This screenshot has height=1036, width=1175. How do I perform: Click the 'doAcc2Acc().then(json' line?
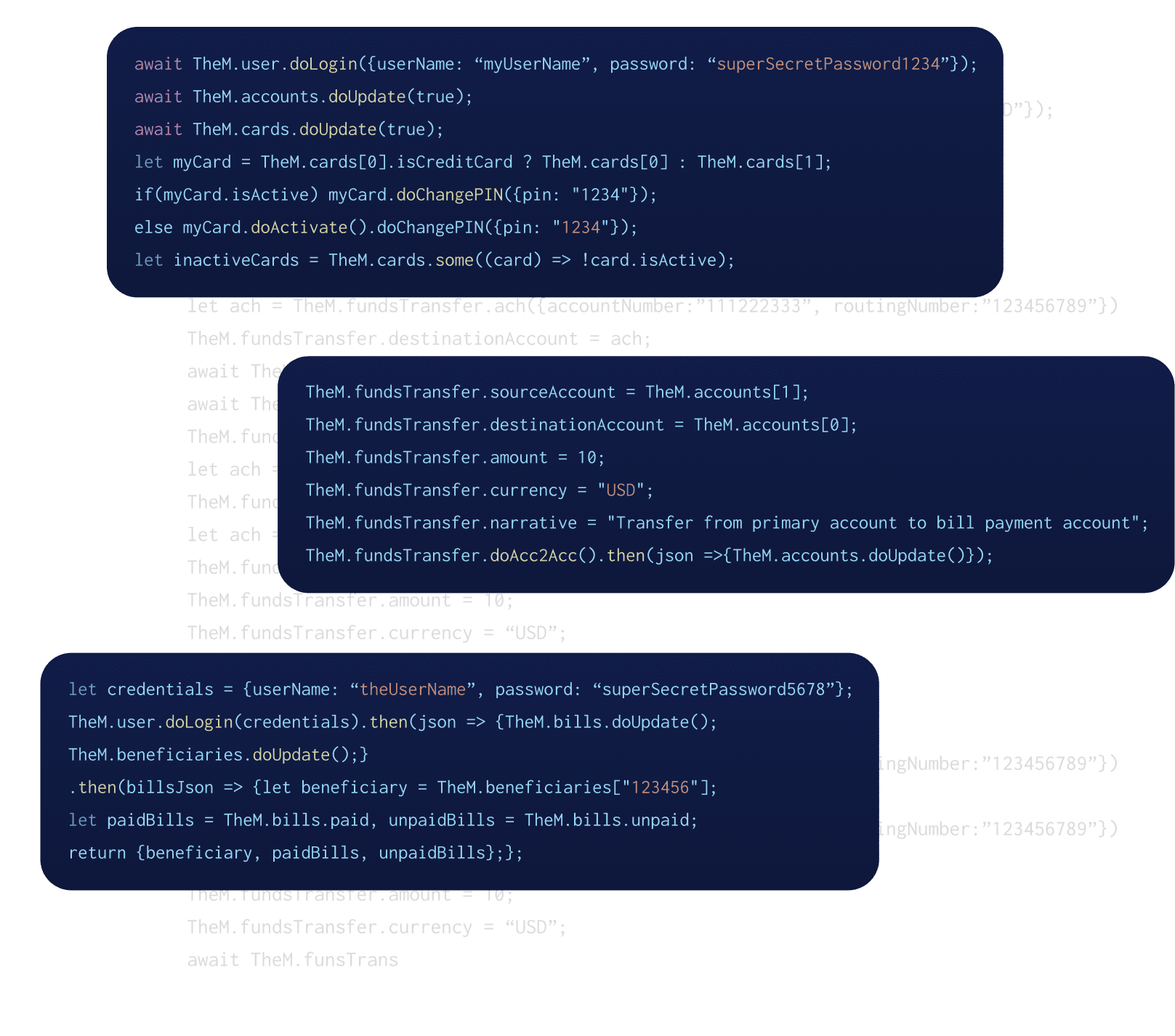tap(649, 556)
